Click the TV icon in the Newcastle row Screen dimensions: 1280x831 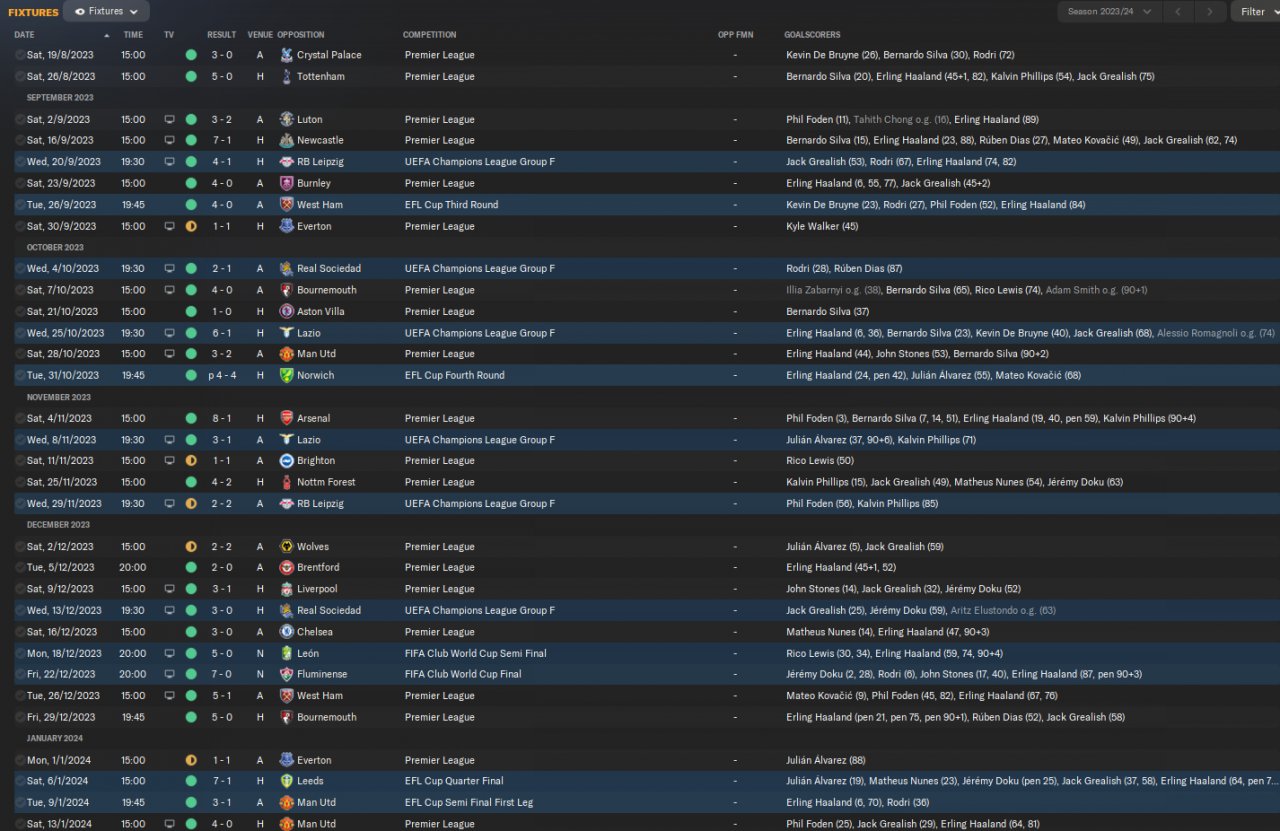(169, 140)
